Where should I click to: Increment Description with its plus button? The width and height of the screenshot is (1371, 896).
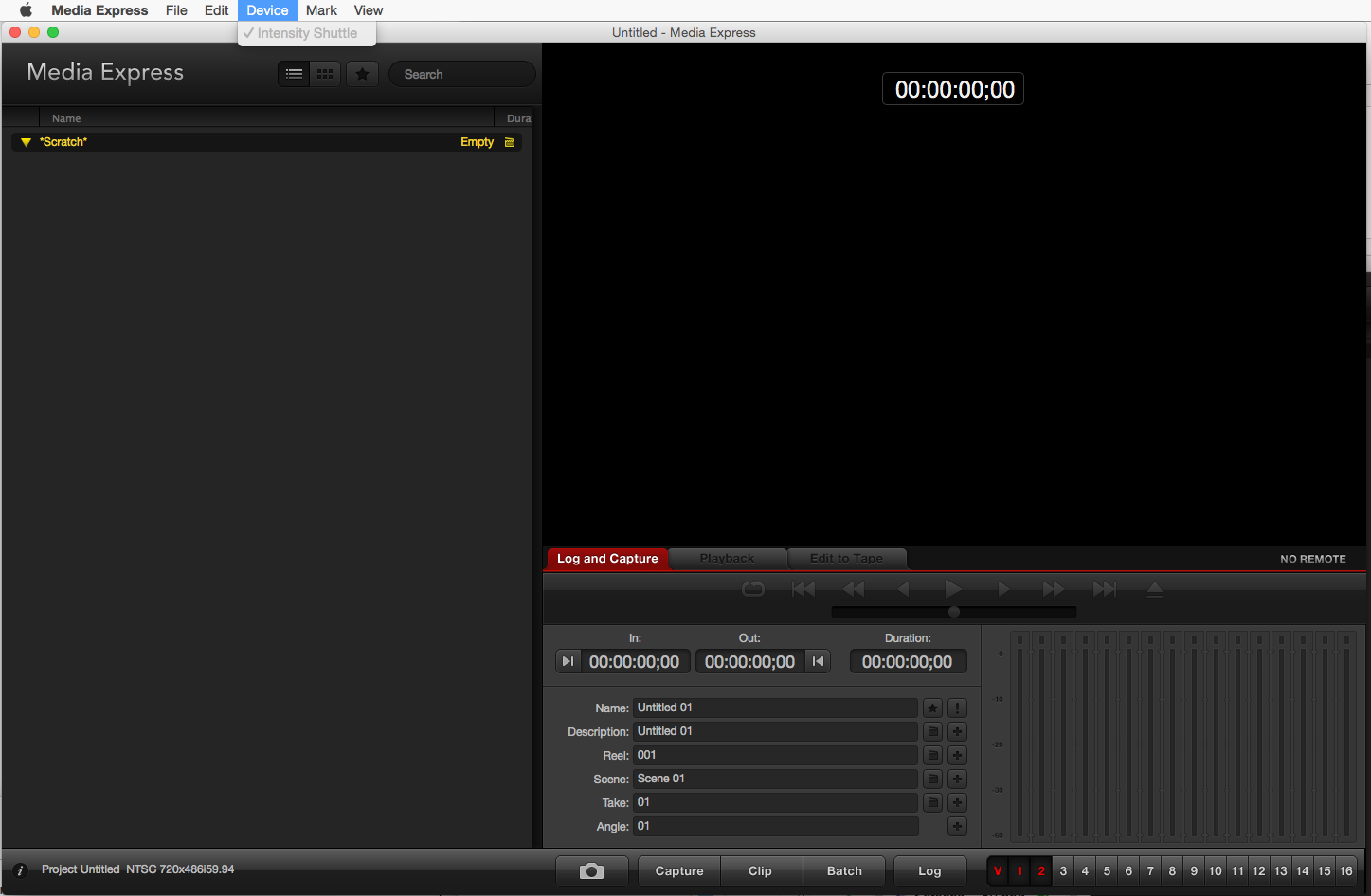point(958,731)
